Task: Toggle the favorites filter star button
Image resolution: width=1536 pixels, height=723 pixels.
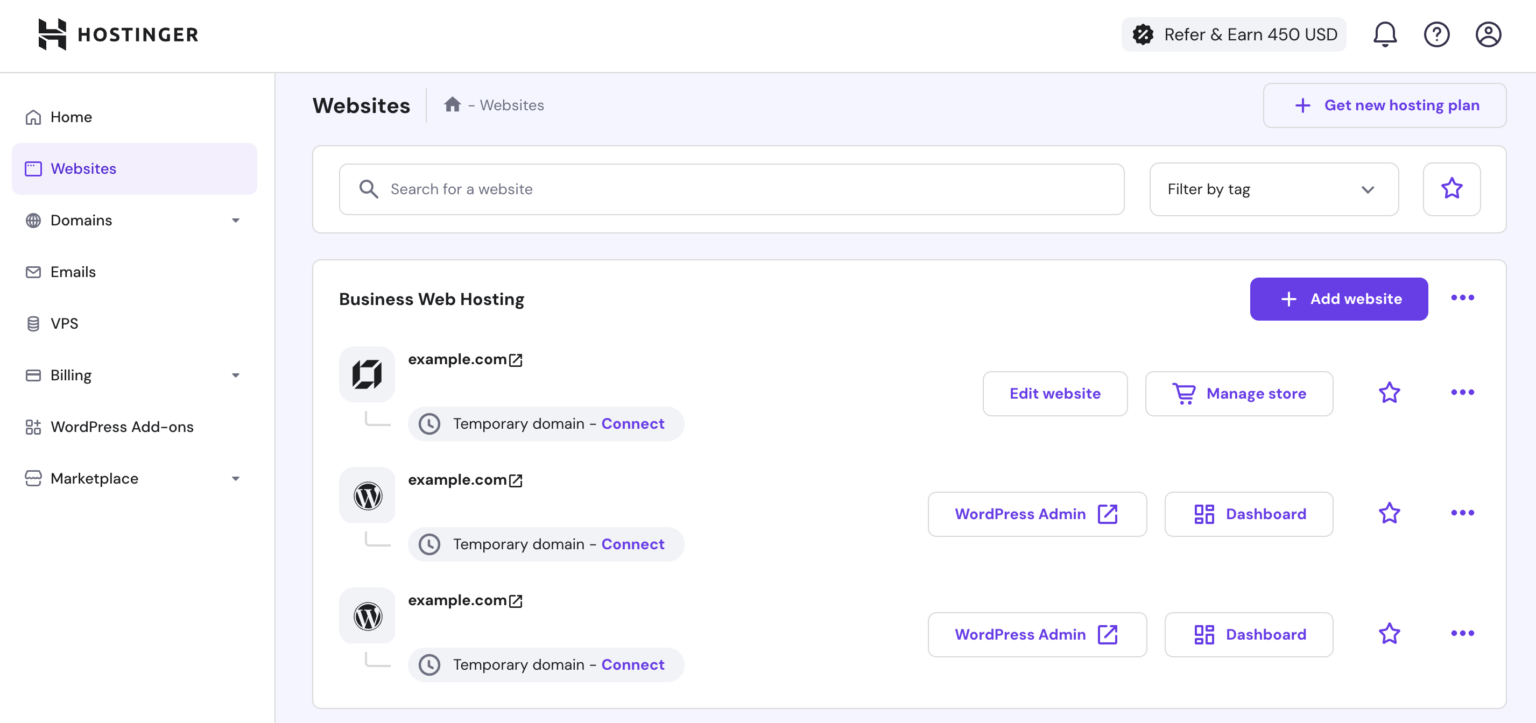Action: 1451,189
